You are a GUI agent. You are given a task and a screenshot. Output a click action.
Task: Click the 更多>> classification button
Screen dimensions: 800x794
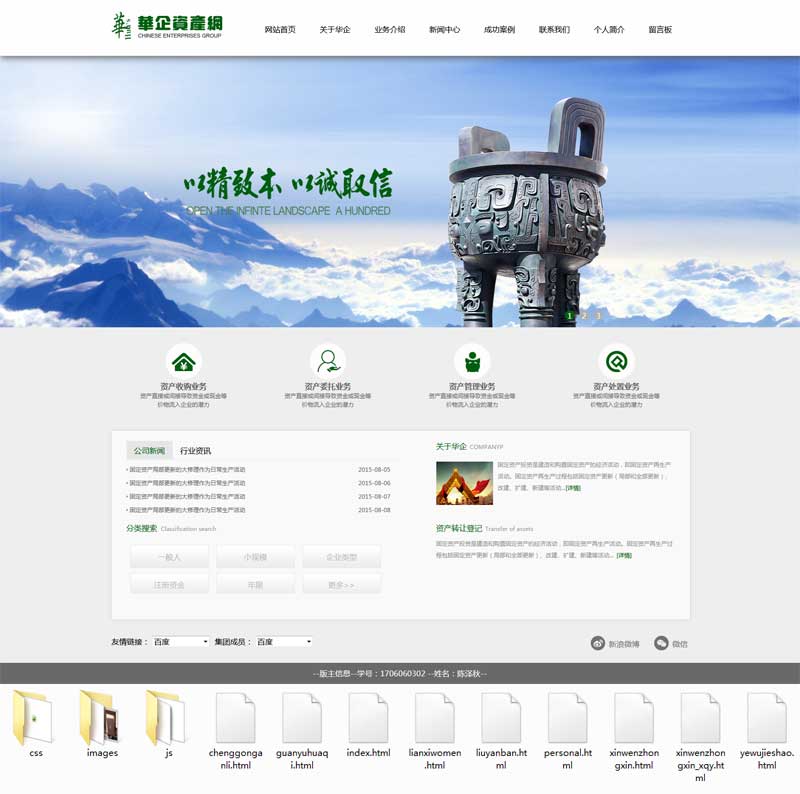pos(341,584)
